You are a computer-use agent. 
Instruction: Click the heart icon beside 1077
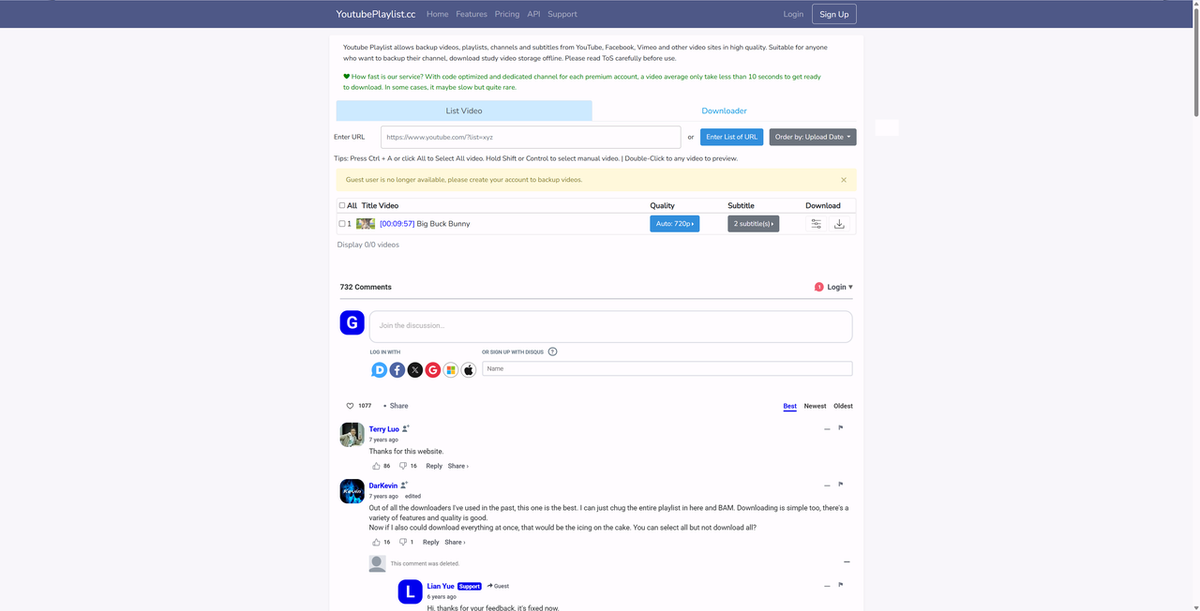(350, 406)
